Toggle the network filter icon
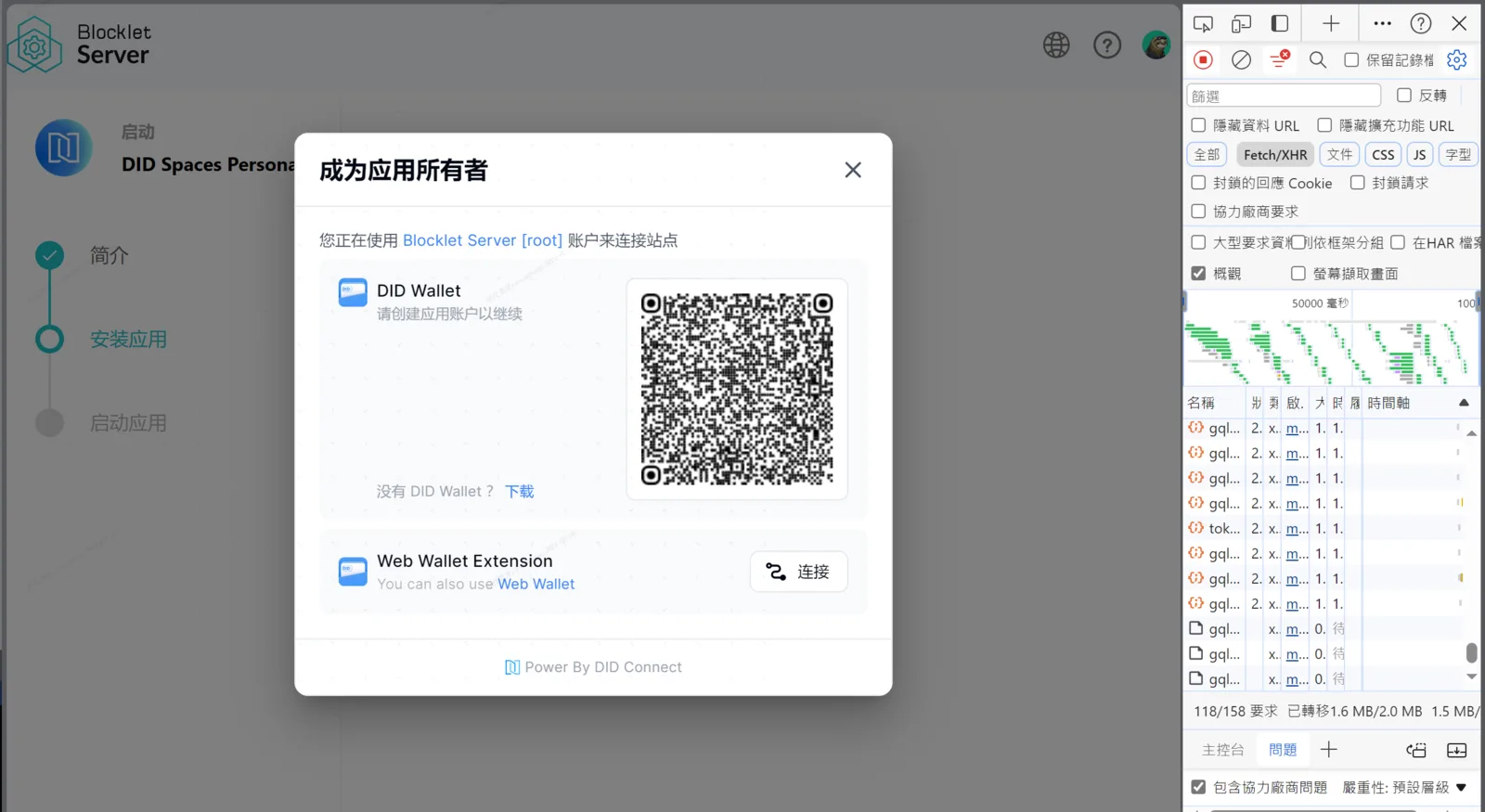The height and width of the screenshot is (812, 1485). click(x=1280, y=59)
